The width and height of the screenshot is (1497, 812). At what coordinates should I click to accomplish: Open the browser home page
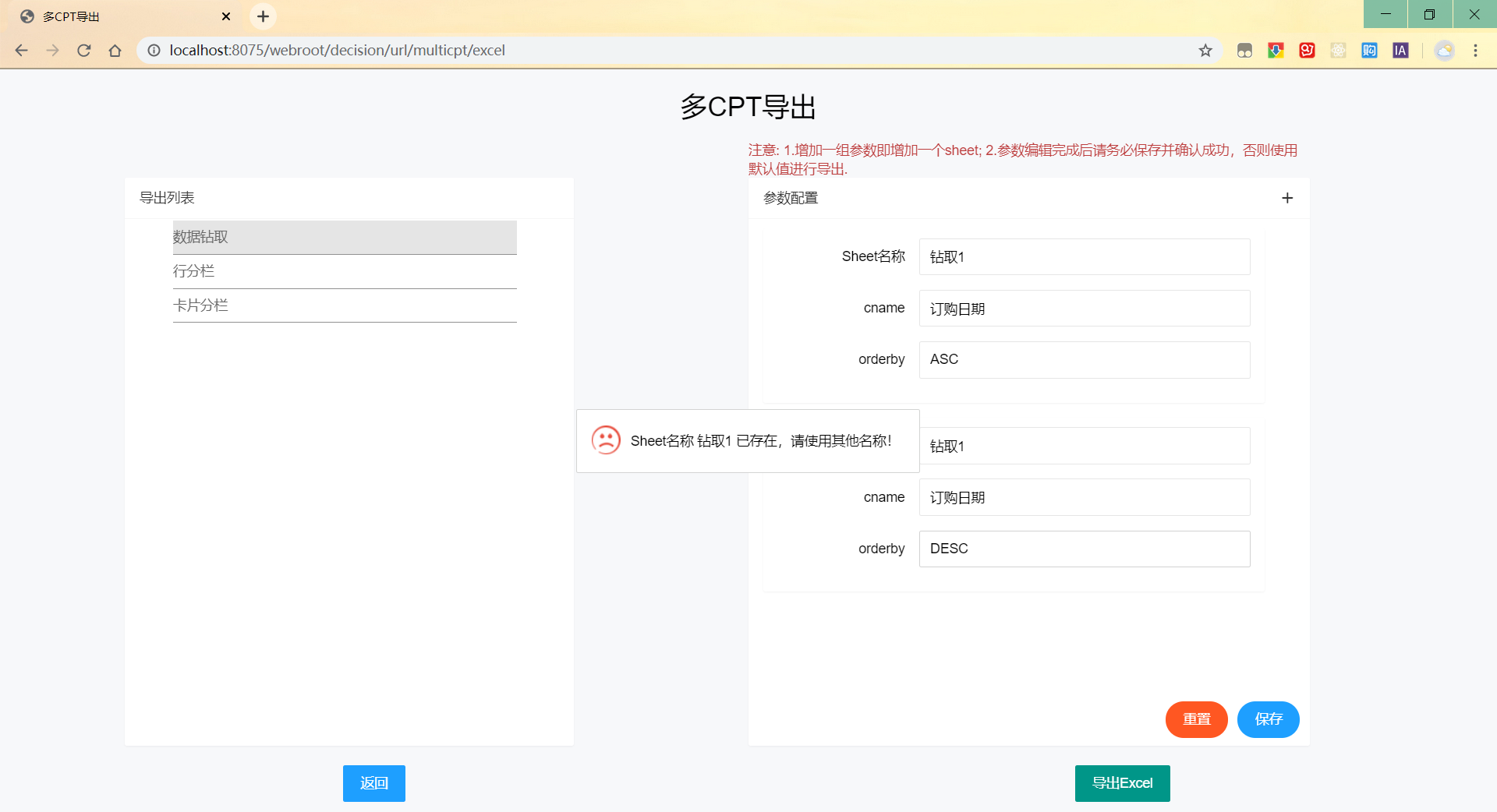[x=115, y=51]
